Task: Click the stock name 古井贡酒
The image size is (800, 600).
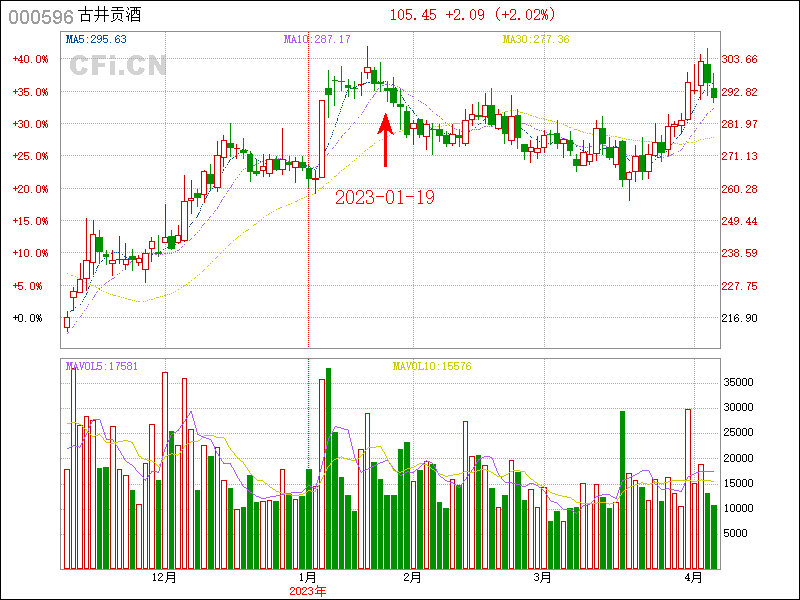Action: (110, 15)
